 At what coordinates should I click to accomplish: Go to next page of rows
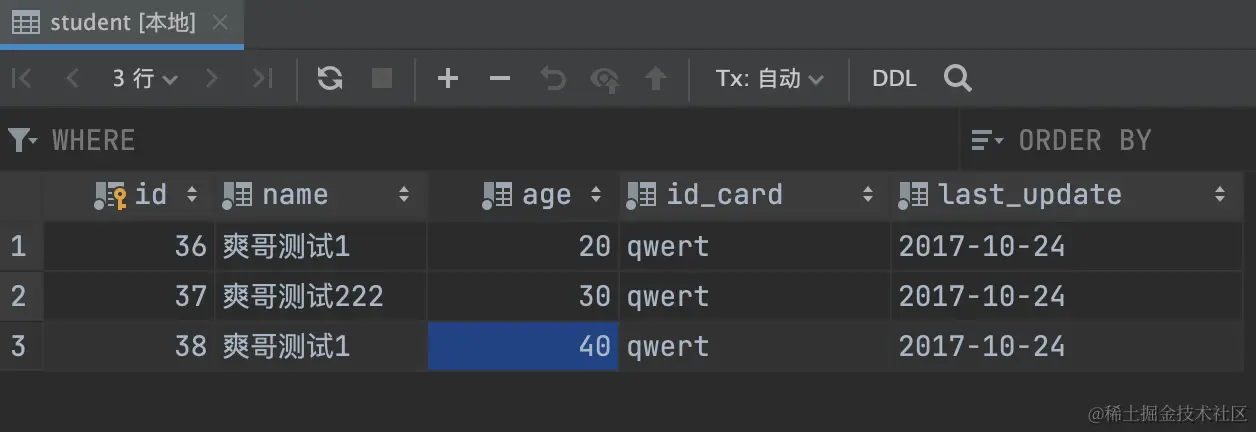click(x=211, y=79)
